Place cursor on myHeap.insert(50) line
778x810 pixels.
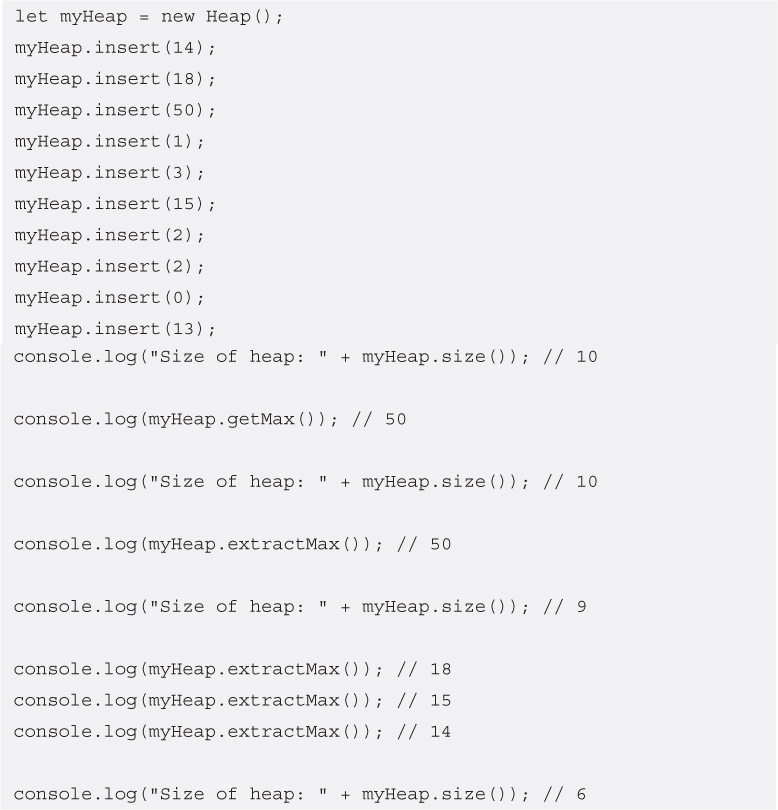tap(115, 109)
